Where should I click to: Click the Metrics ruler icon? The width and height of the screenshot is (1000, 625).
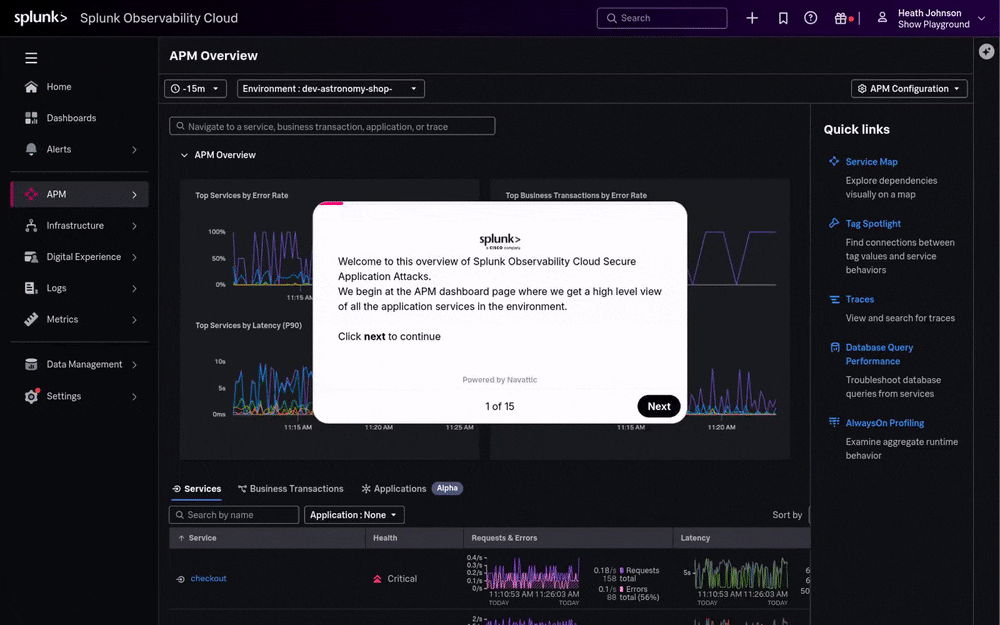click(x=31, y=319)
